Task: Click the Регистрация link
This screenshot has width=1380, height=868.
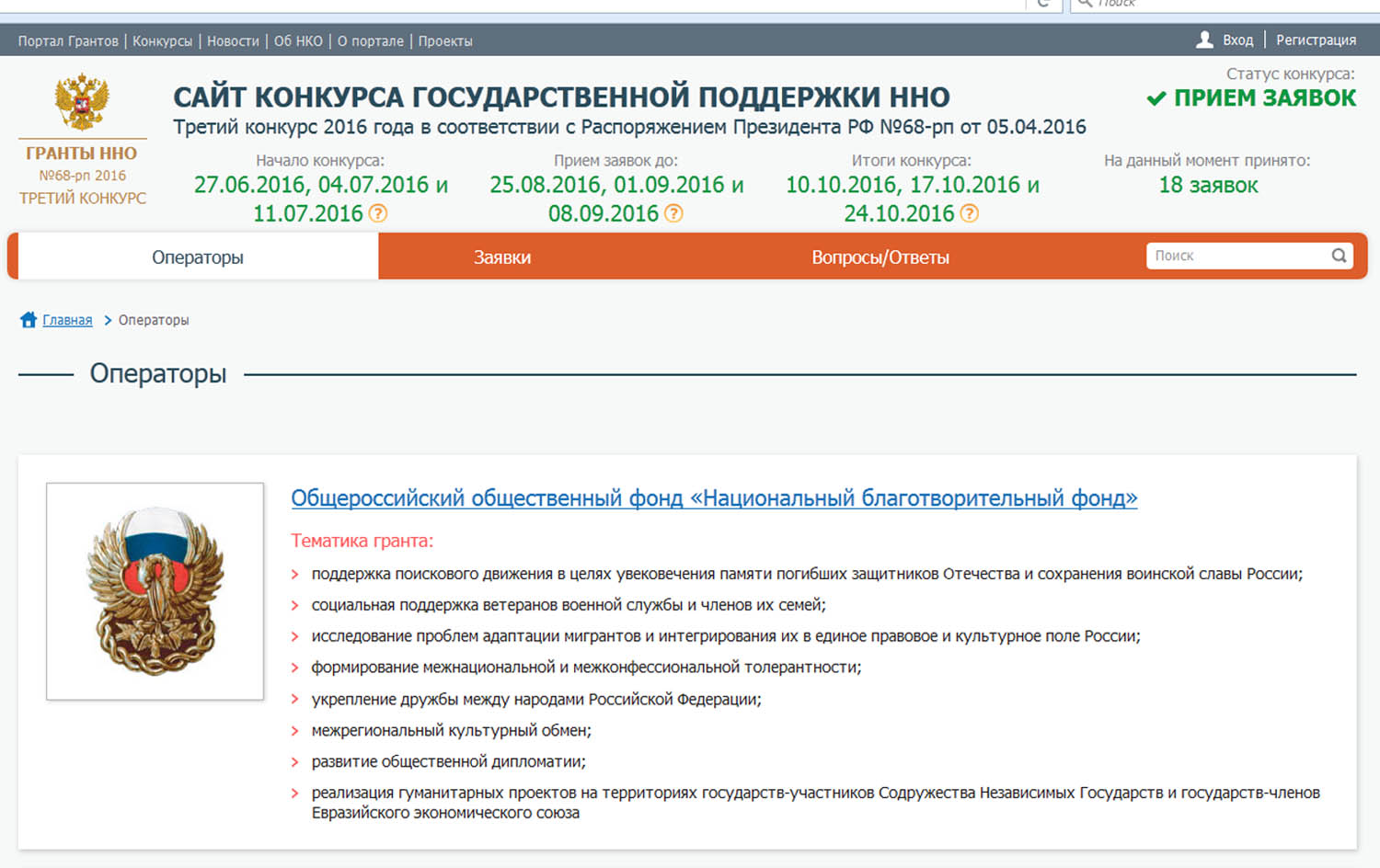Action: pyautogui.click(x=1316, y=40)
